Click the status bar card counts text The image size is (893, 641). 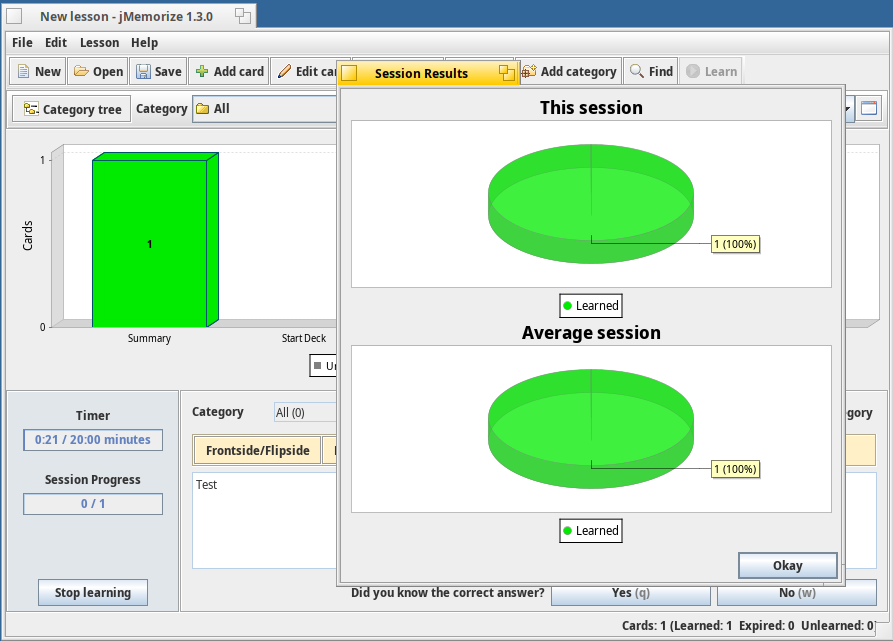click(747, 626)
